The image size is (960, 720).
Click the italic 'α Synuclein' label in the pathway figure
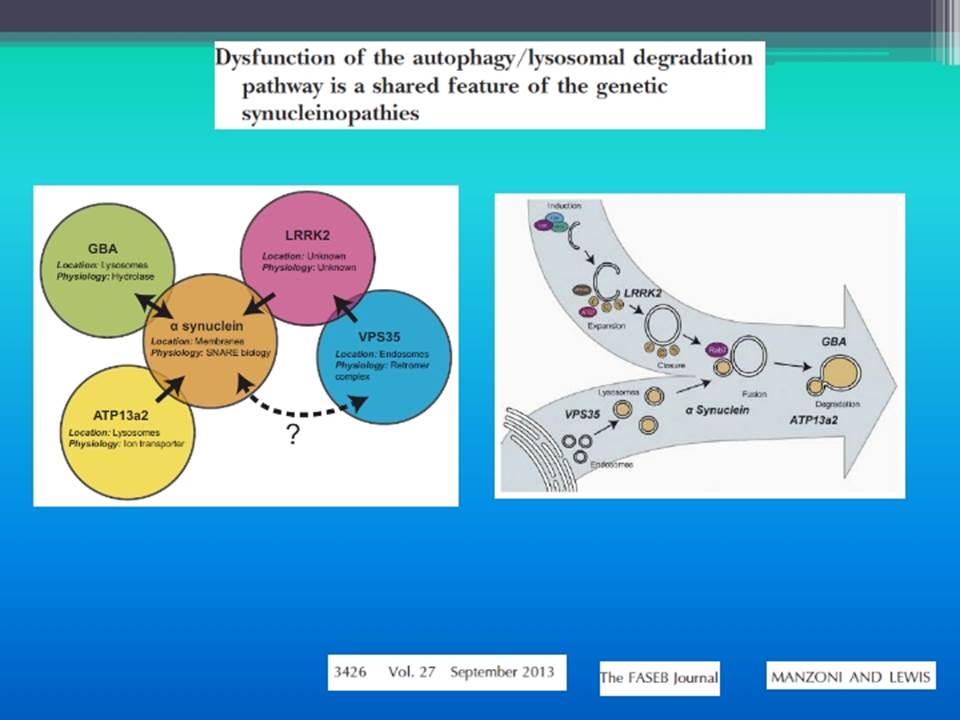point(717,410)
